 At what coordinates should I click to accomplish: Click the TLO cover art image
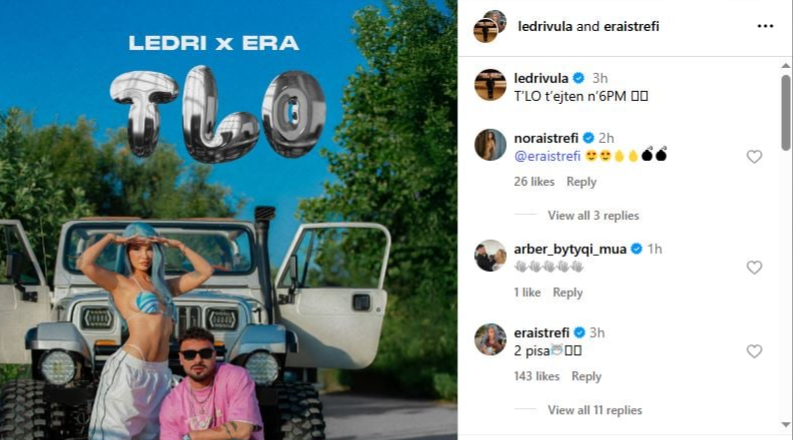[229, 220]
